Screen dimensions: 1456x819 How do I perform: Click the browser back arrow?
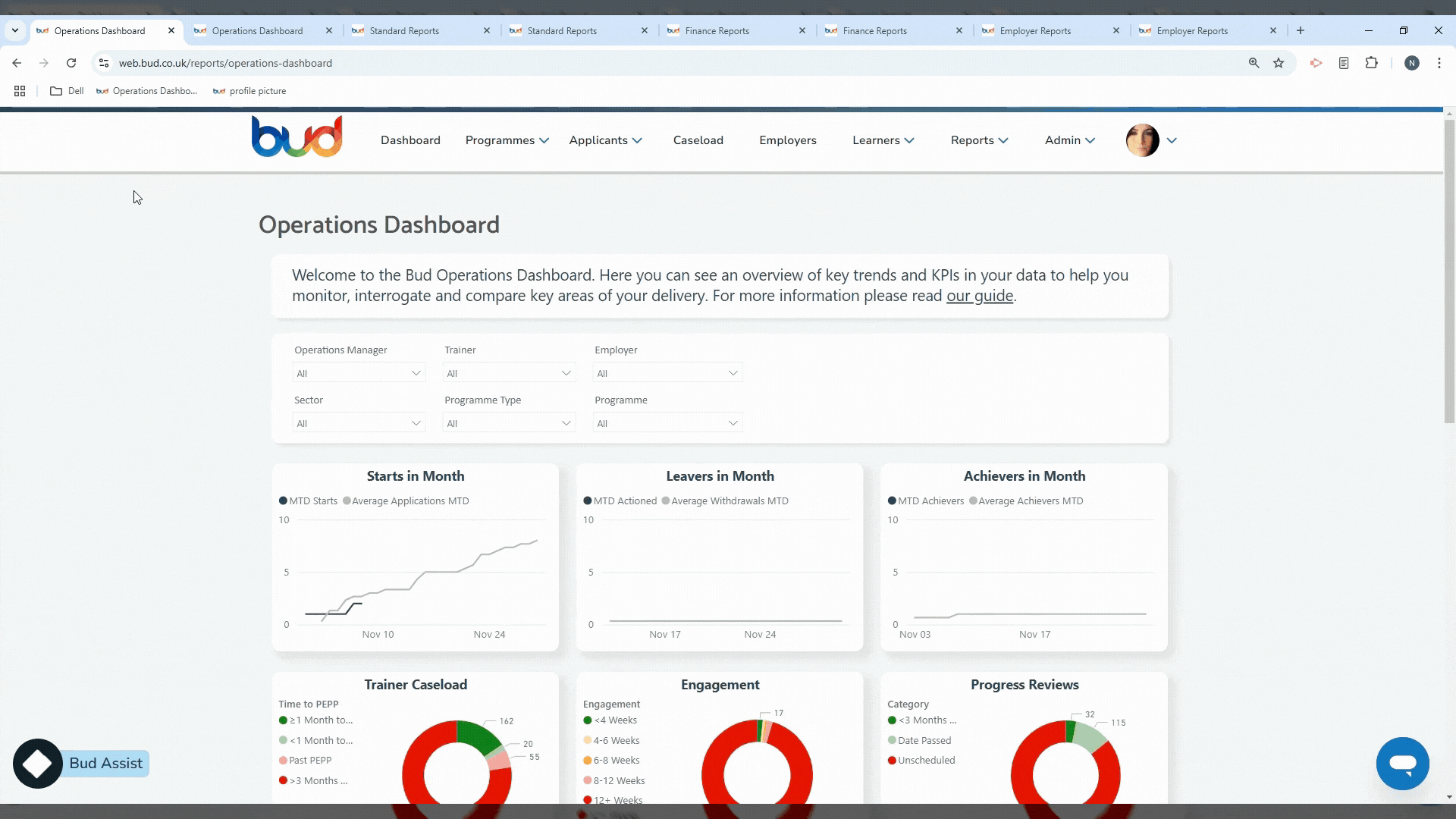click(17, 63)
